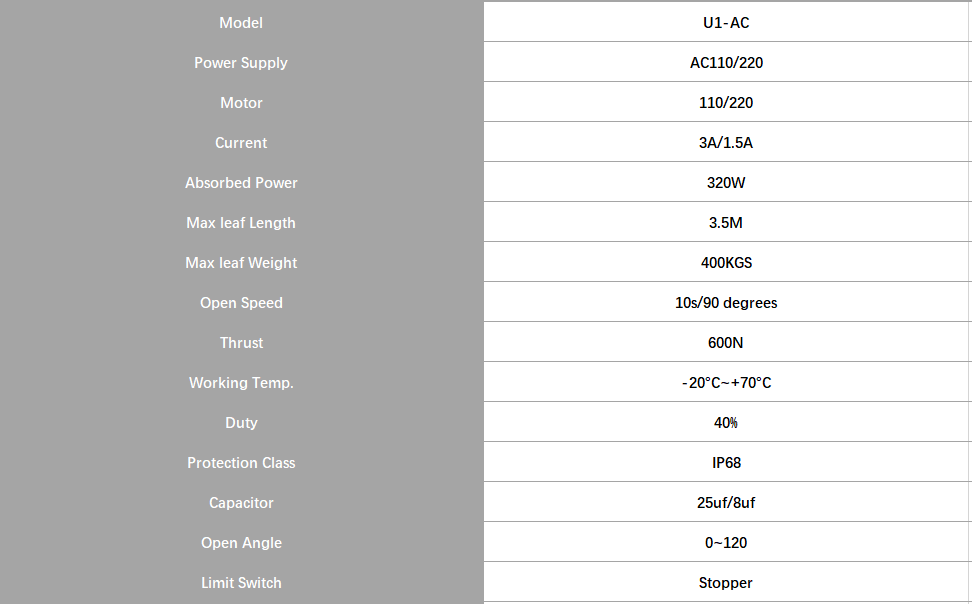Screen dimensions: 972x604
Task: Click the Open Speed label
Action: [x=241, y=302]
